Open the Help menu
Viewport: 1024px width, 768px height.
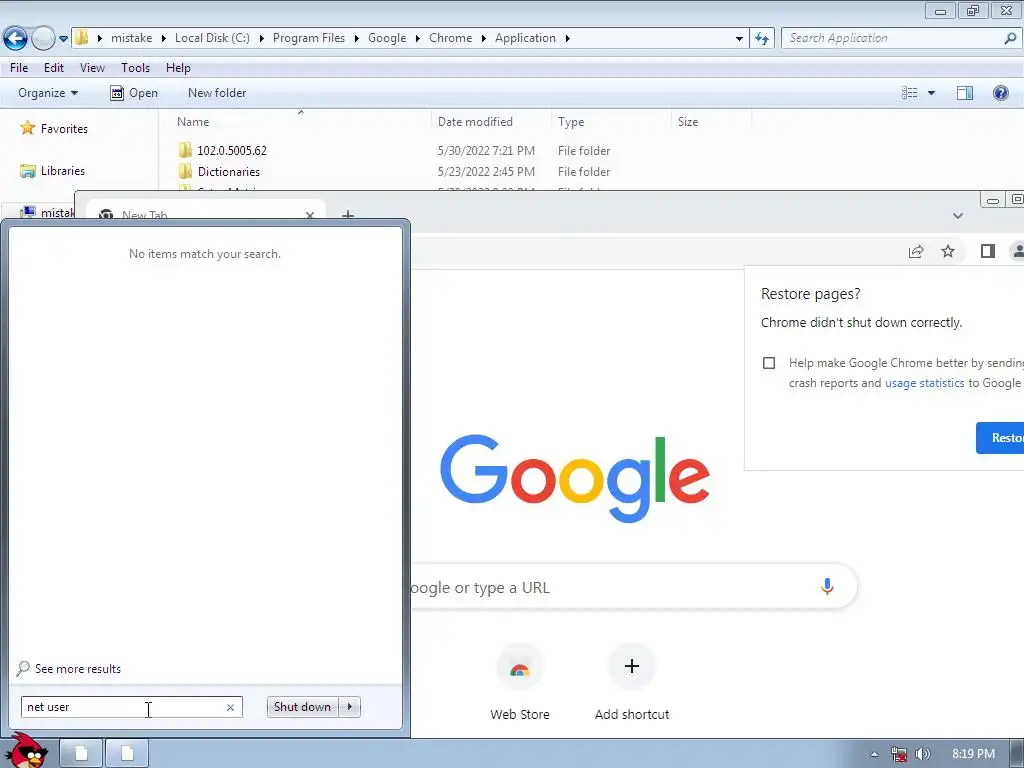(178, 68)
